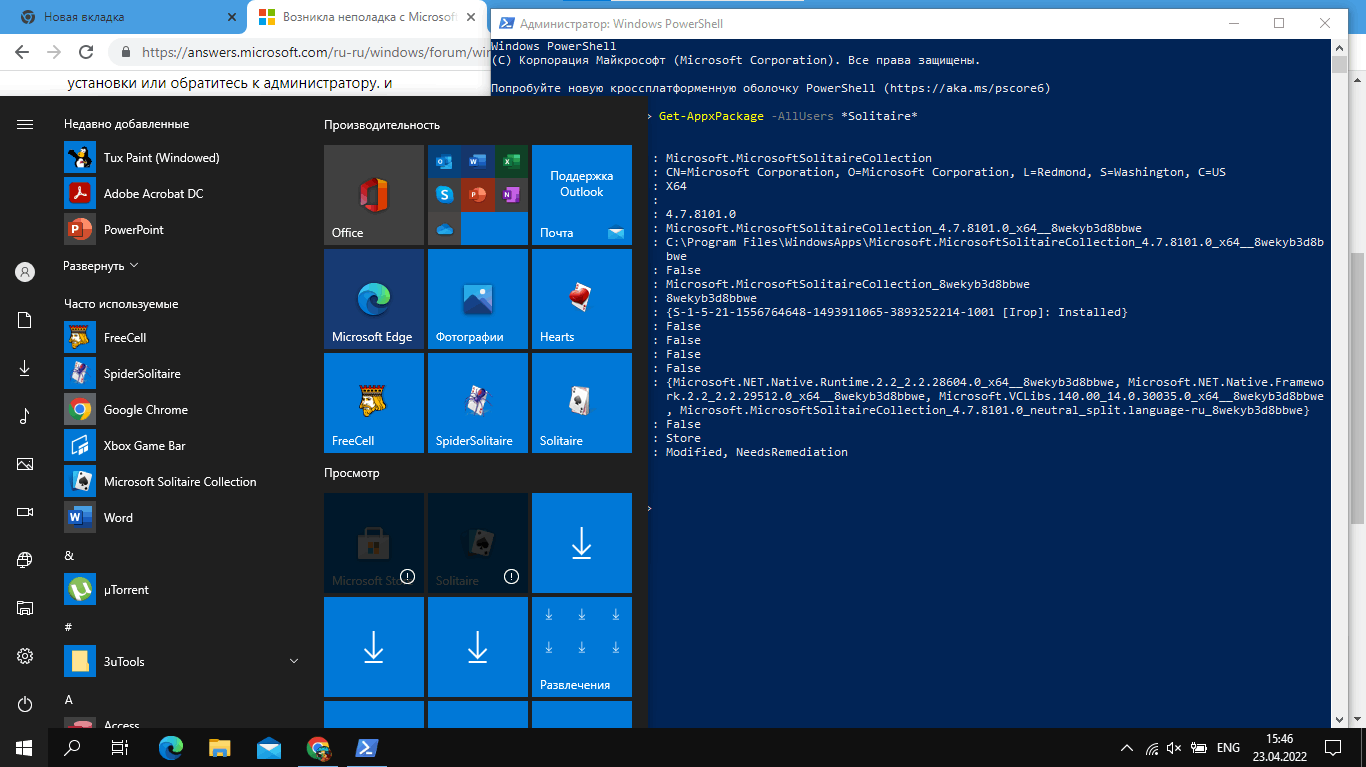Change input language via ENG indicator

(x=1228, y=748)
